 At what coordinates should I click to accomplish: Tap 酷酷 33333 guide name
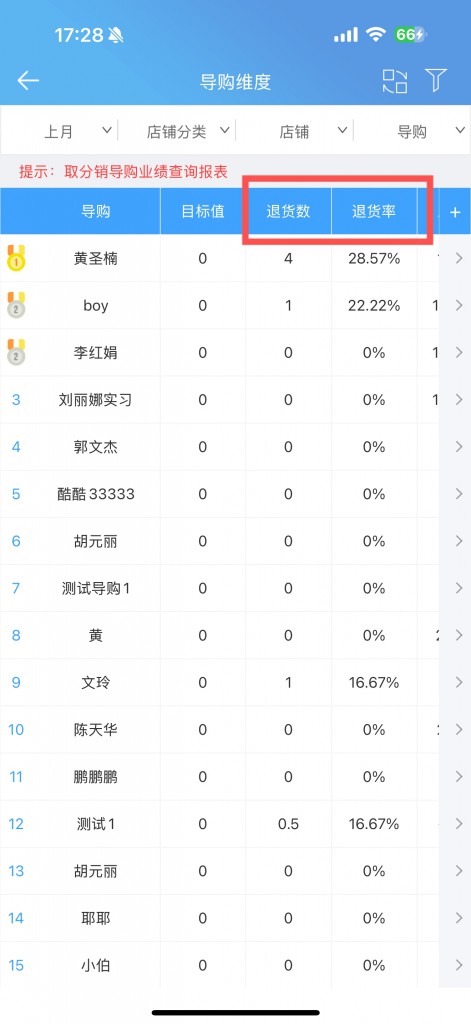pos(95,494)
